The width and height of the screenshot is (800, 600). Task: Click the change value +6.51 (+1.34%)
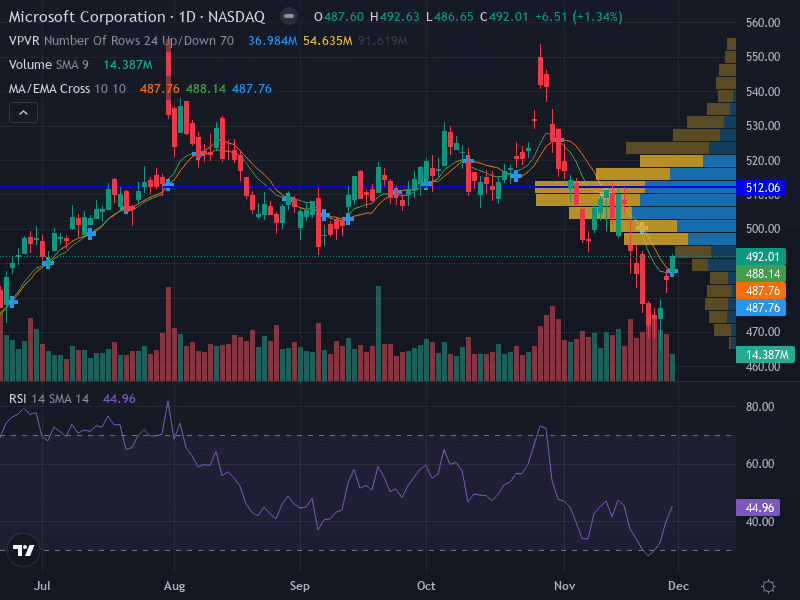(x=579, y=17)
